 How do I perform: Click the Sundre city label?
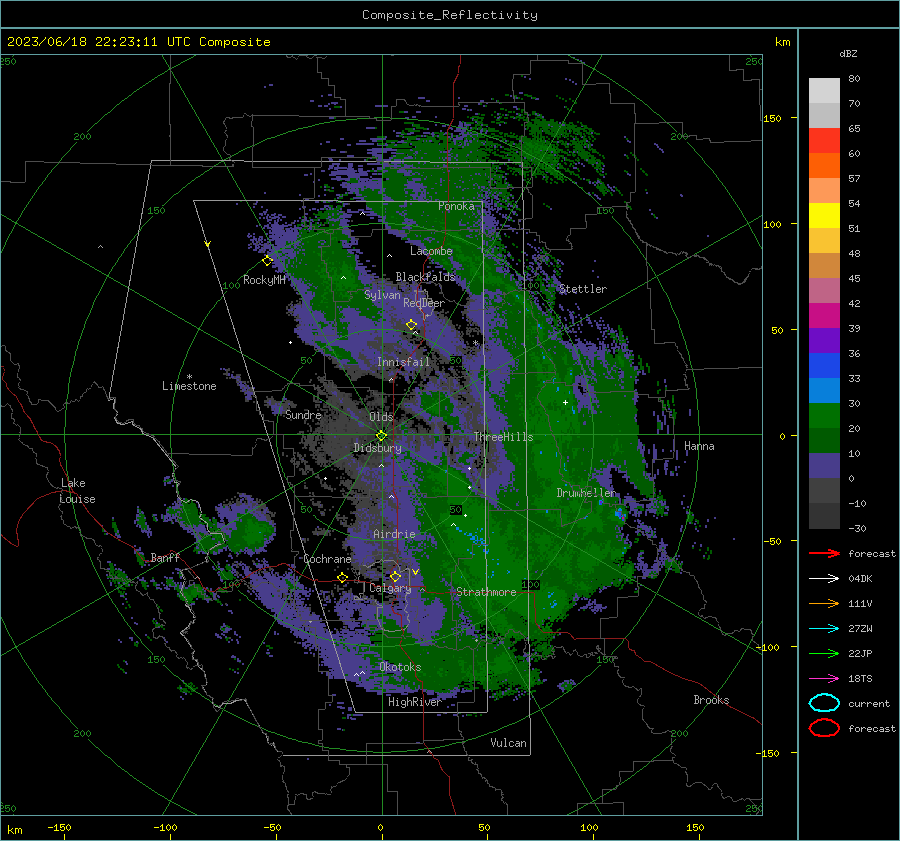click(x=303, y=414)
